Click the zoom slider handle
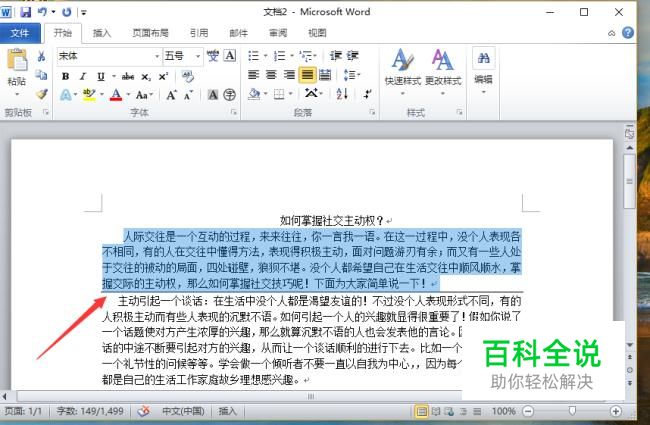This screenshot has height=425, width=650. click(572, 411)
